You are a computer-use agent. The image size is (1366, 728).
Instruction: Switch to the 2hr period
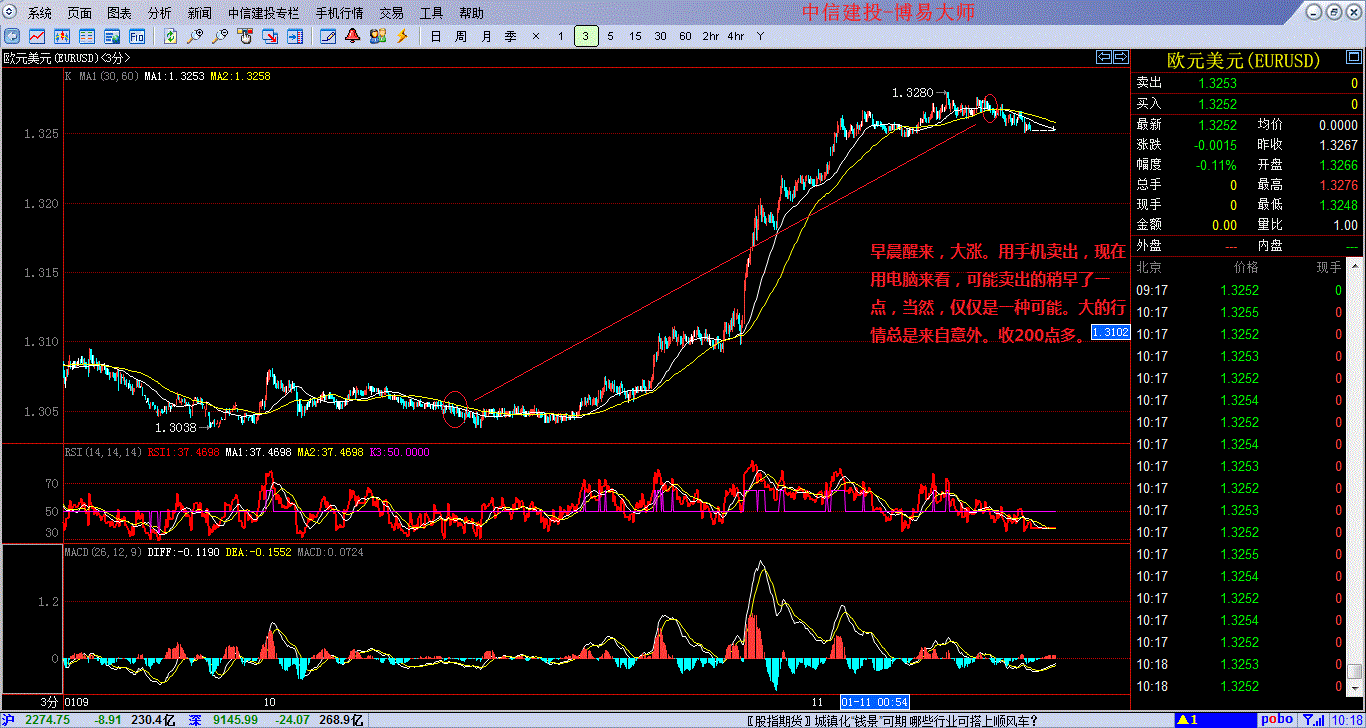[x=711, y=36]
